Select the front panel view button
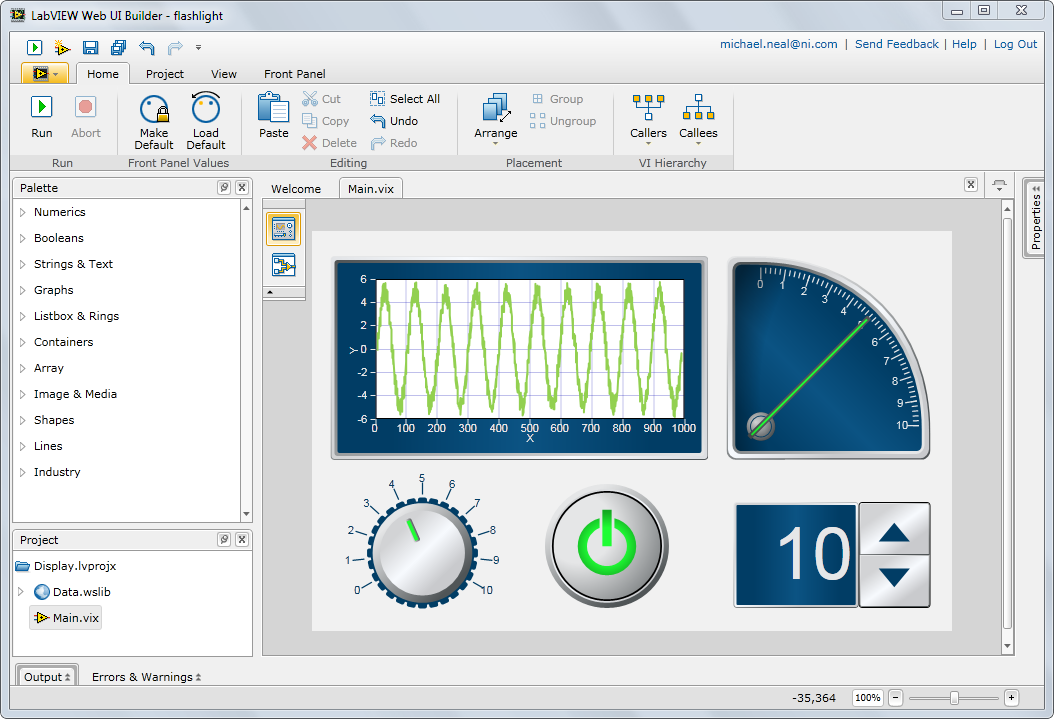This screenshot has height=719, width=1054. (x=283, y=229)
